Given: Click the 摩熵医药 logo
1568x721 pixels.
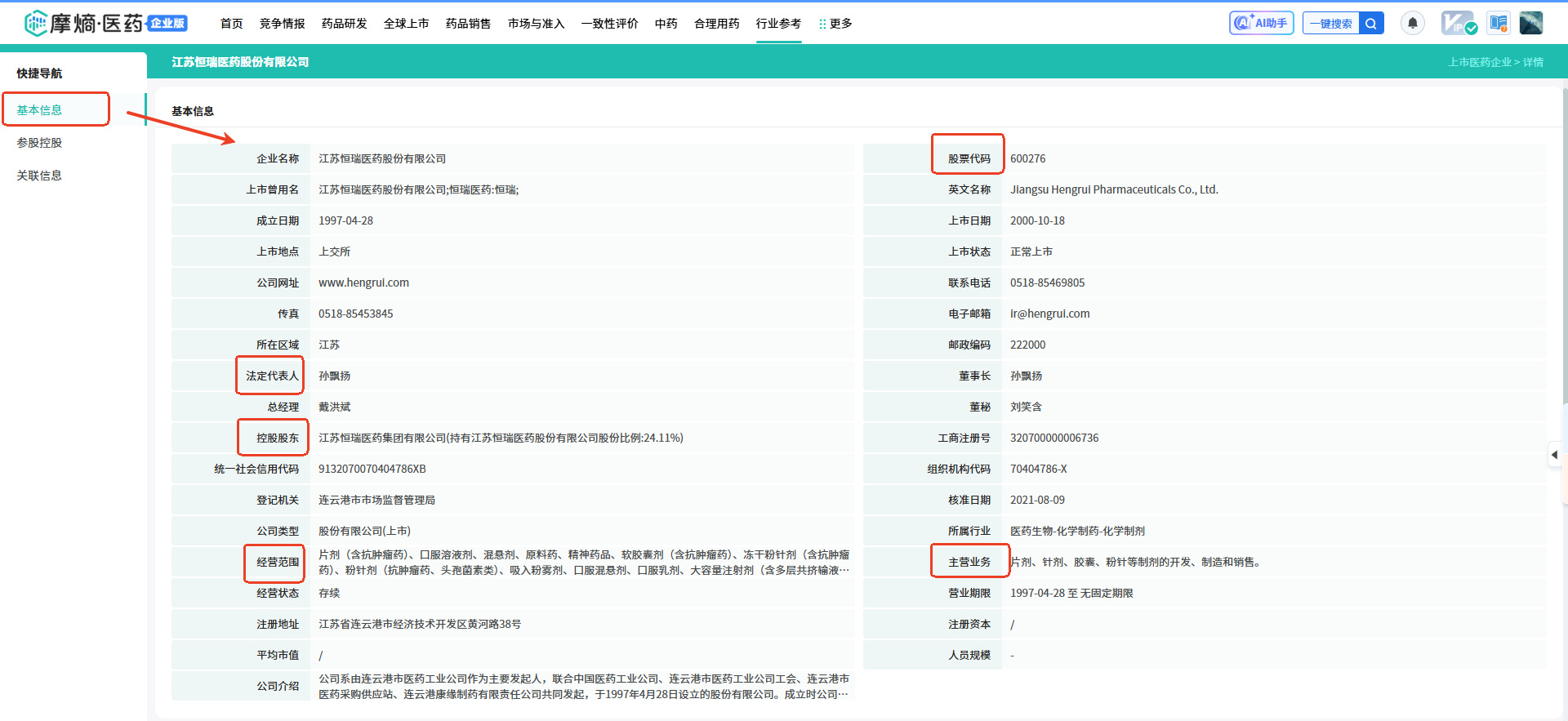Looking at the screenshot, I should pyautogui.click(x=106, y=23).
